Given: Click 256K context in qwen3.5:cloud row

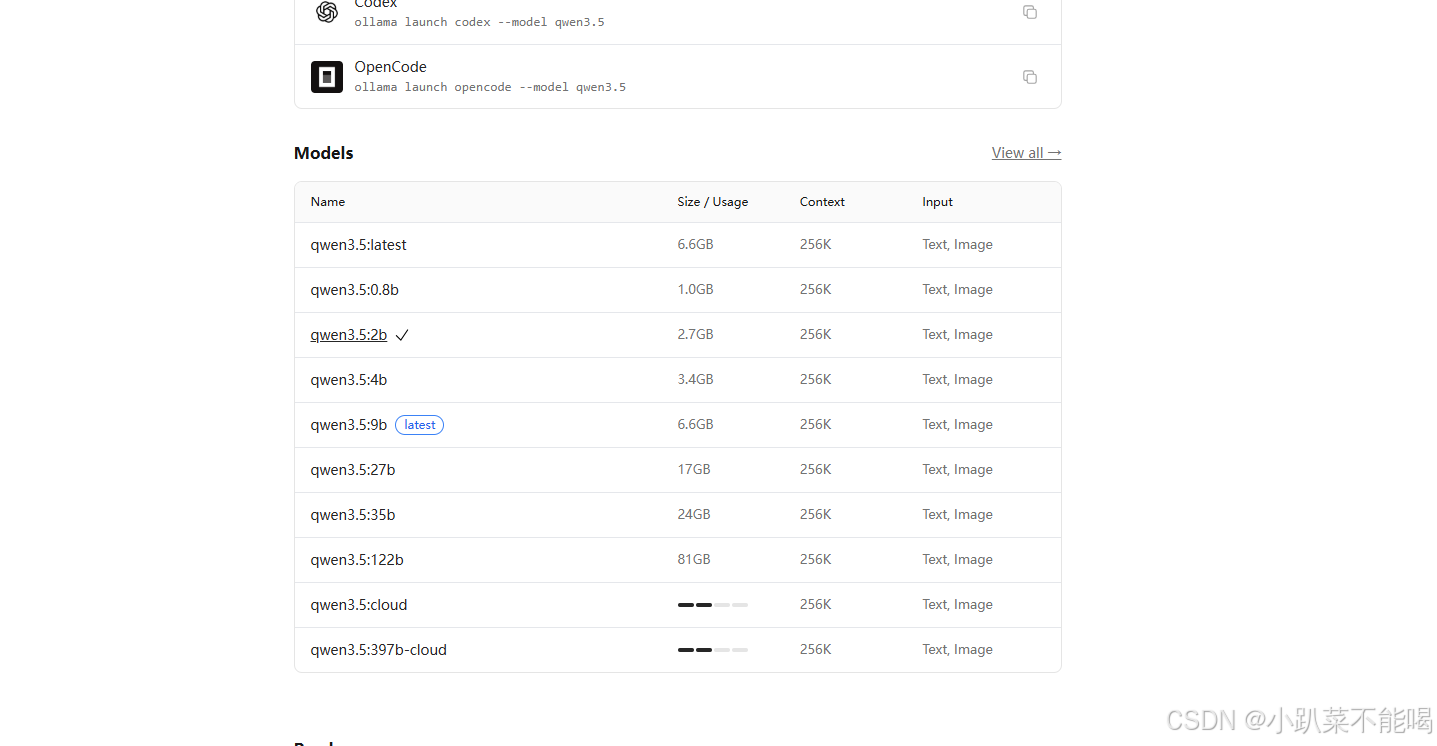Looking at the screenshot, I should [x=816, y=605].
